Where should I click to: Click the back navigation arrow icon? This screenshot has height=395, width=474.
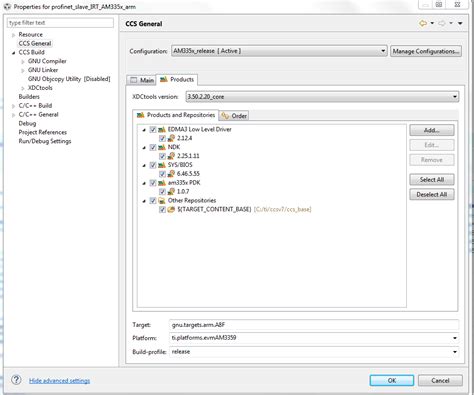pos(423,23)
